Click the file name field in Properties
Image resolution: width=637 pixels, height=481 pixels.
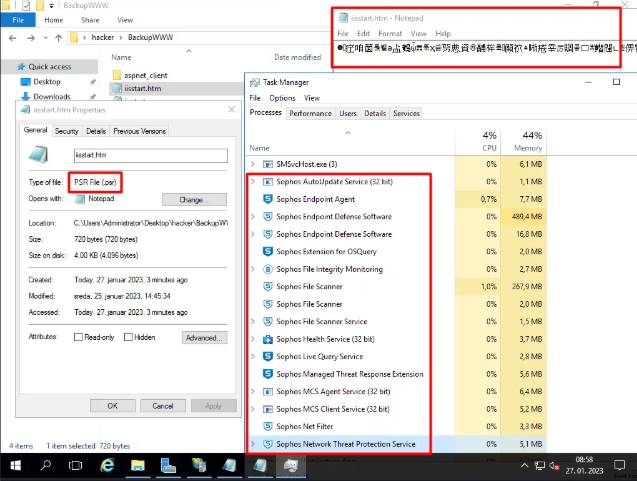[x=151, y=155]
